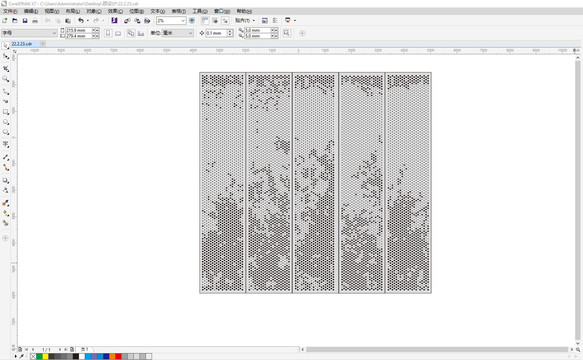The width and height of the screenshot is (583, 360).
Task: Go to previous page in the page navigator
Action: [x=33, y=350]
